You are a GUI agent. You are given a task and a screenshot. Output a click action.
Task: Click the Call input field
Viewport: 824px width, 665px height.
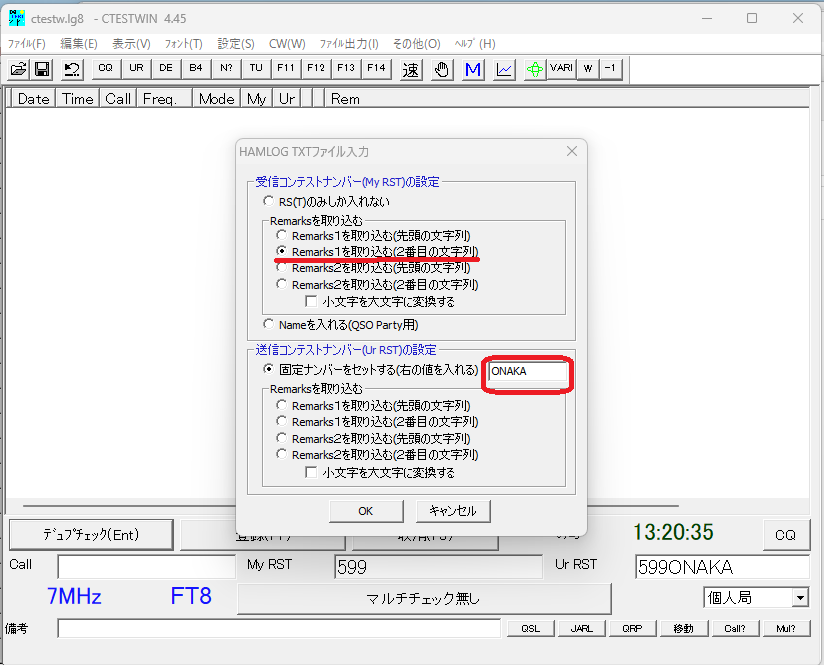click(x=147, y=567)
